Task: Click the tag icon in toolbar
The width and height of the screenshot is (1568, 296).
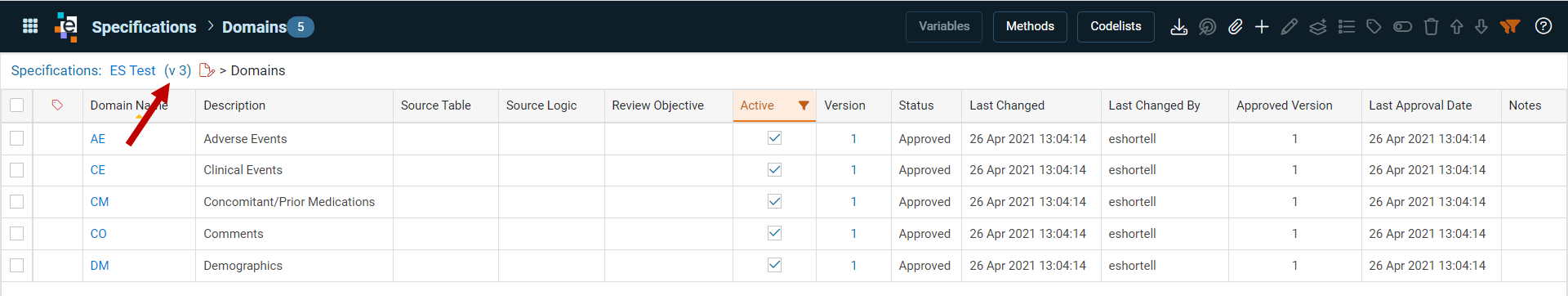Action: (1374, 27)
